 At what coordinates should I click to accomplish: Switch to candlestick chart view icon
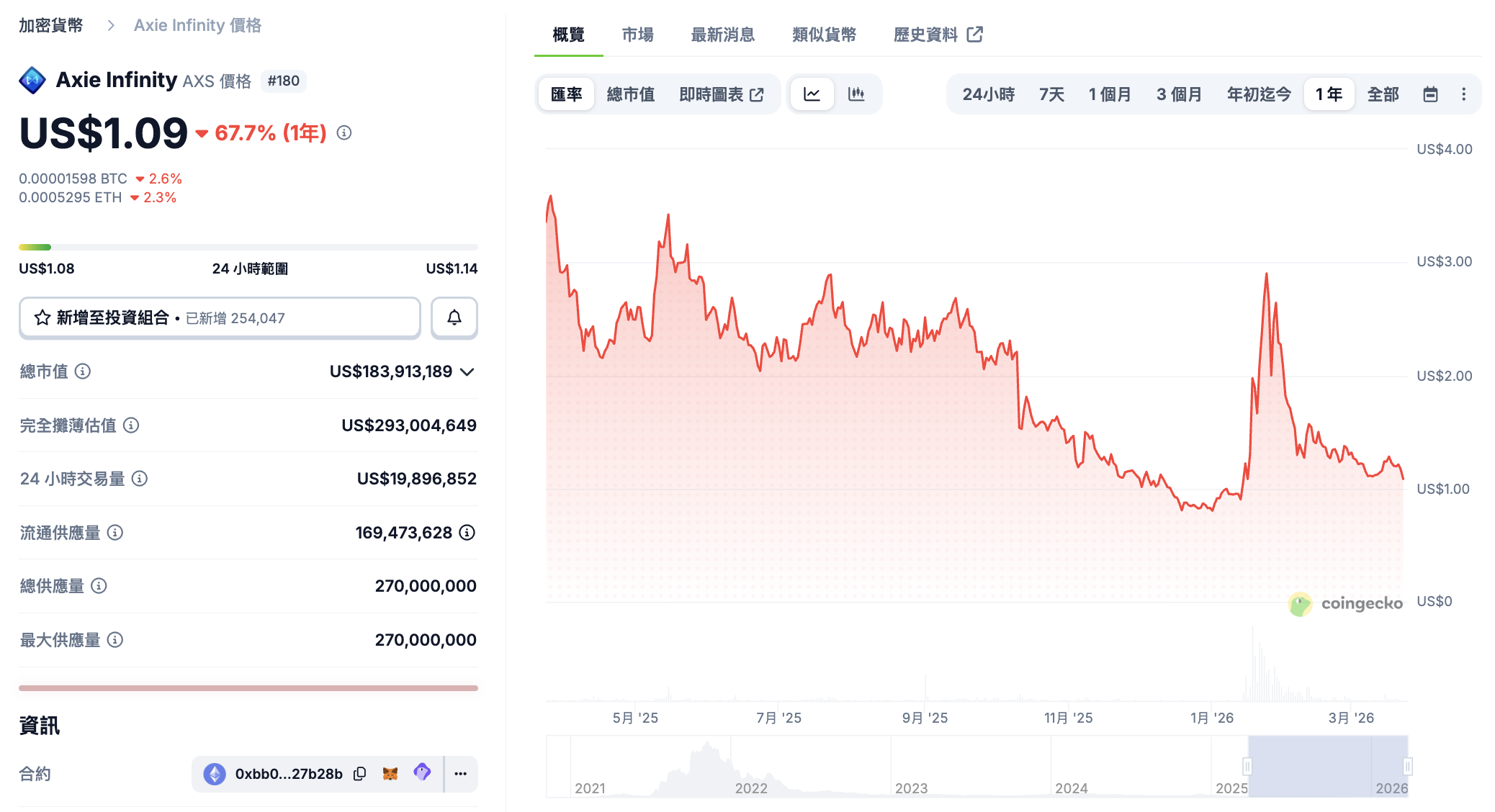click(x=856, y=94)
